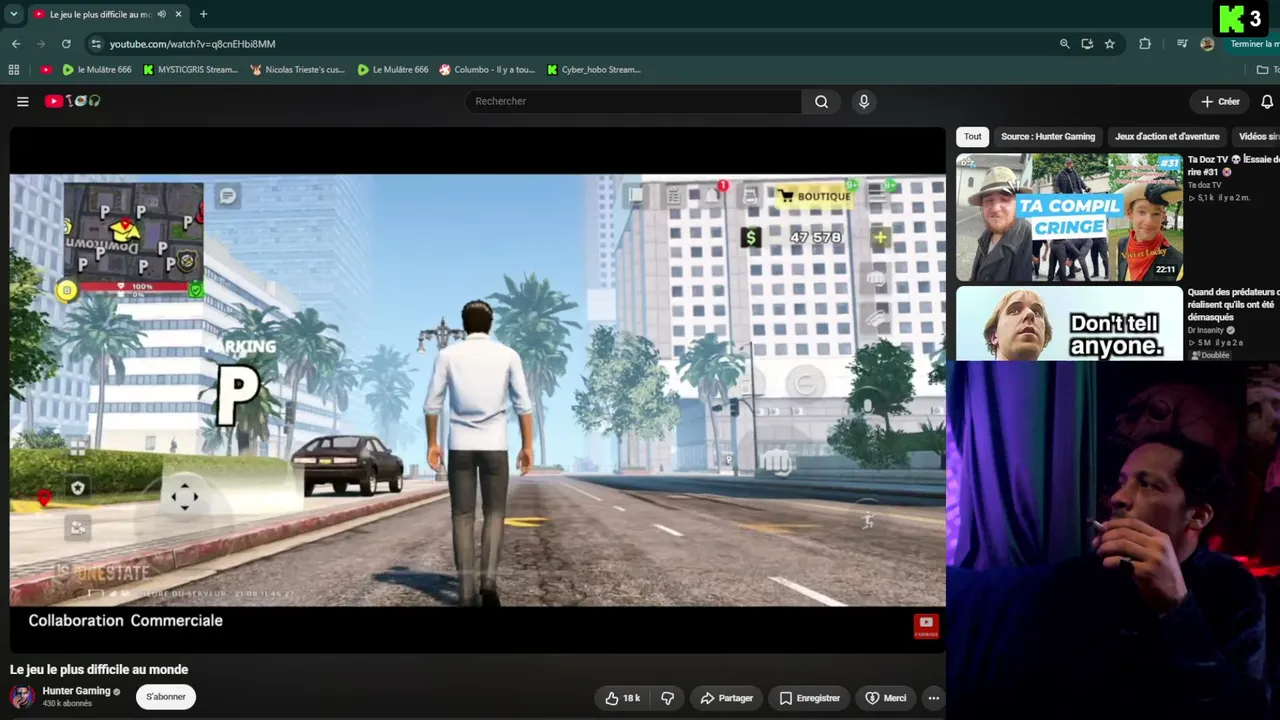This screenshot has height=720, width=1280.
Task: Click the address bar URL
Action: [192, 44]
